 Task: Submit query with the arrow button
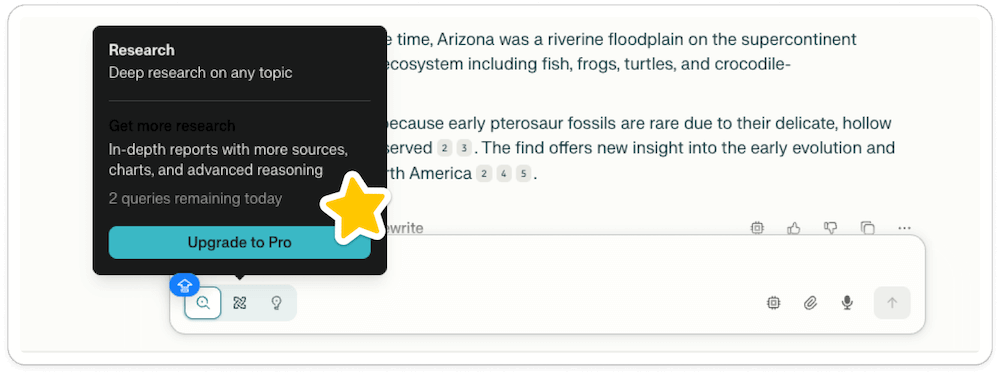[x=892, y=303]
